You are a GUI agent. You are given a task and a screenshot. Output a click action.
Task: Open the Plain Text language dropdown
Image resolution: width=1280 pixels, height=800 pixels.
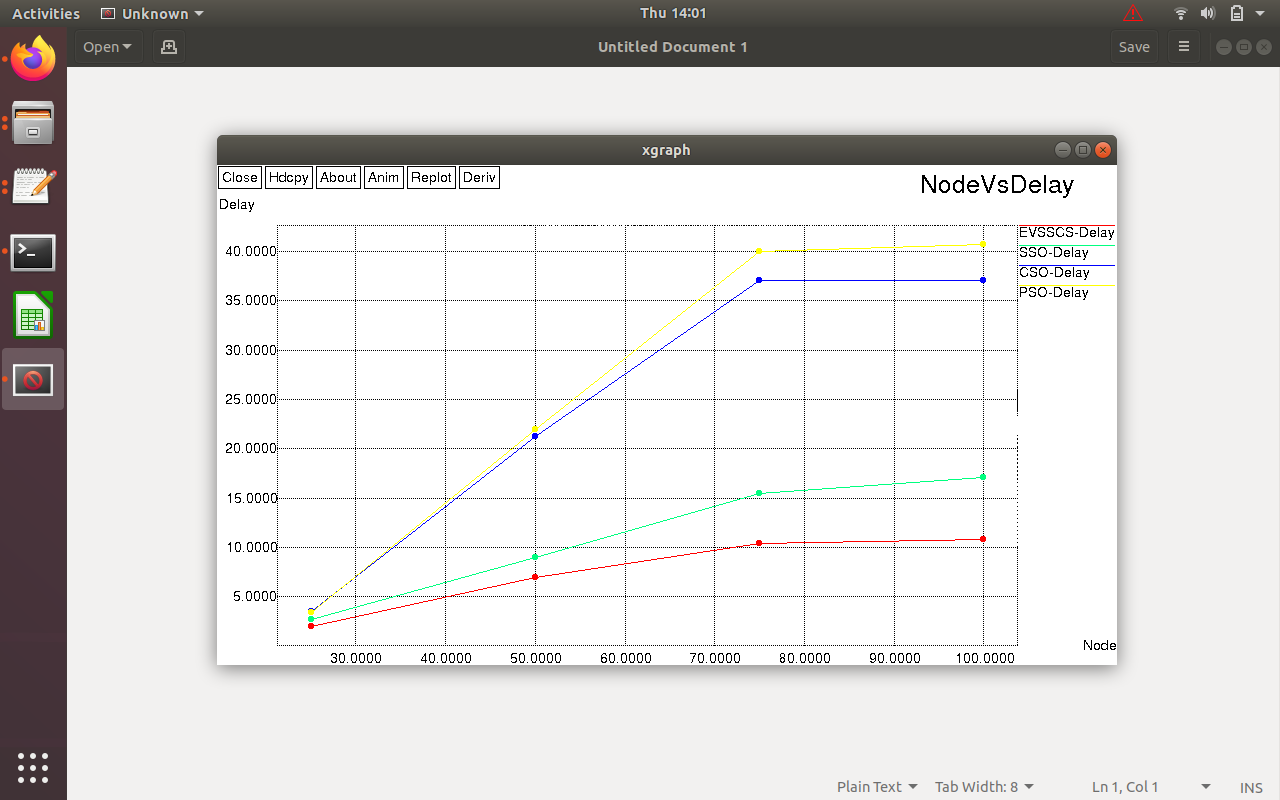[877, 787]
